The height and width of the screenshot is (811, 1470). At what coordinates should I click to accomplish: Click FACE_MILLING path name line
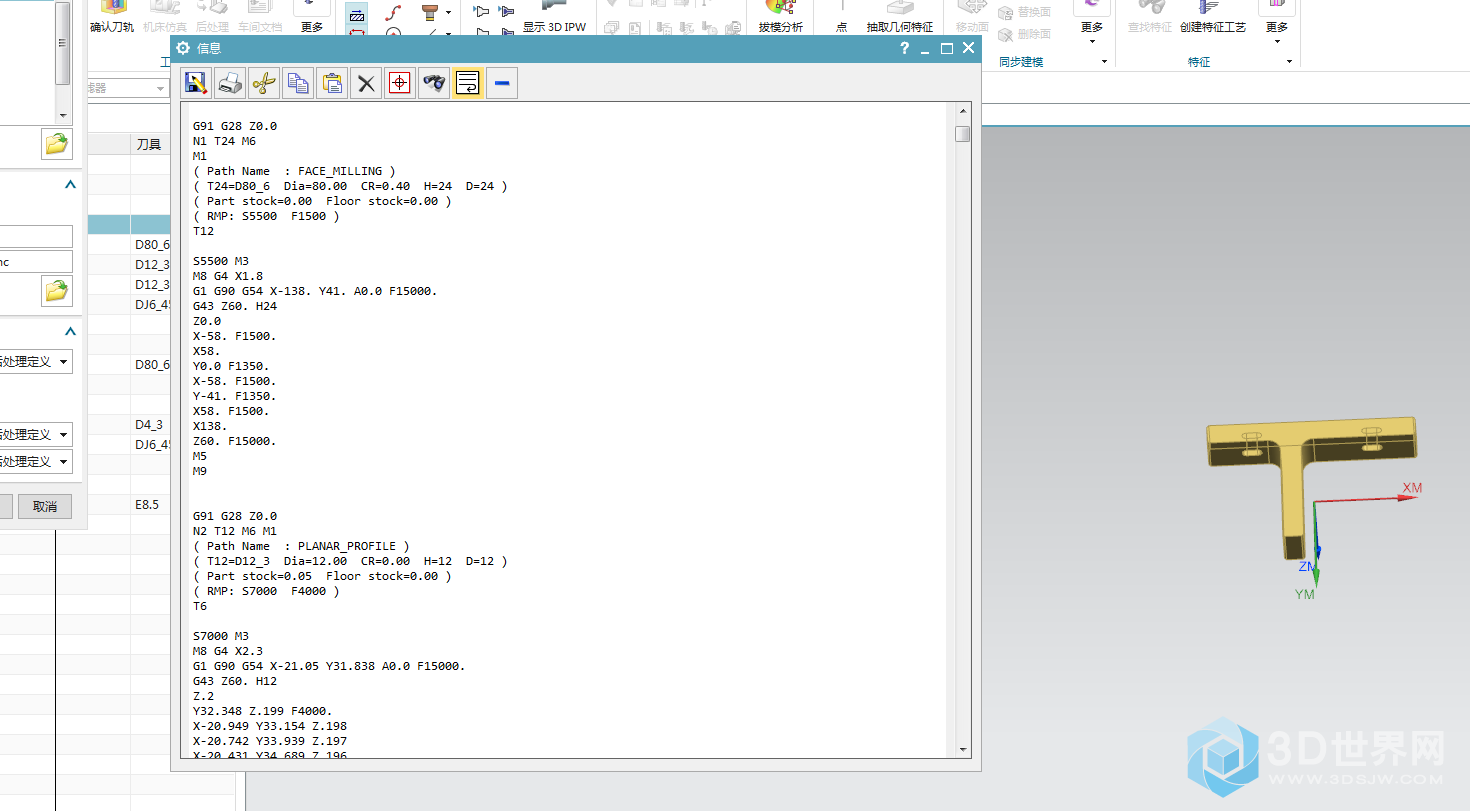(294, 171)
